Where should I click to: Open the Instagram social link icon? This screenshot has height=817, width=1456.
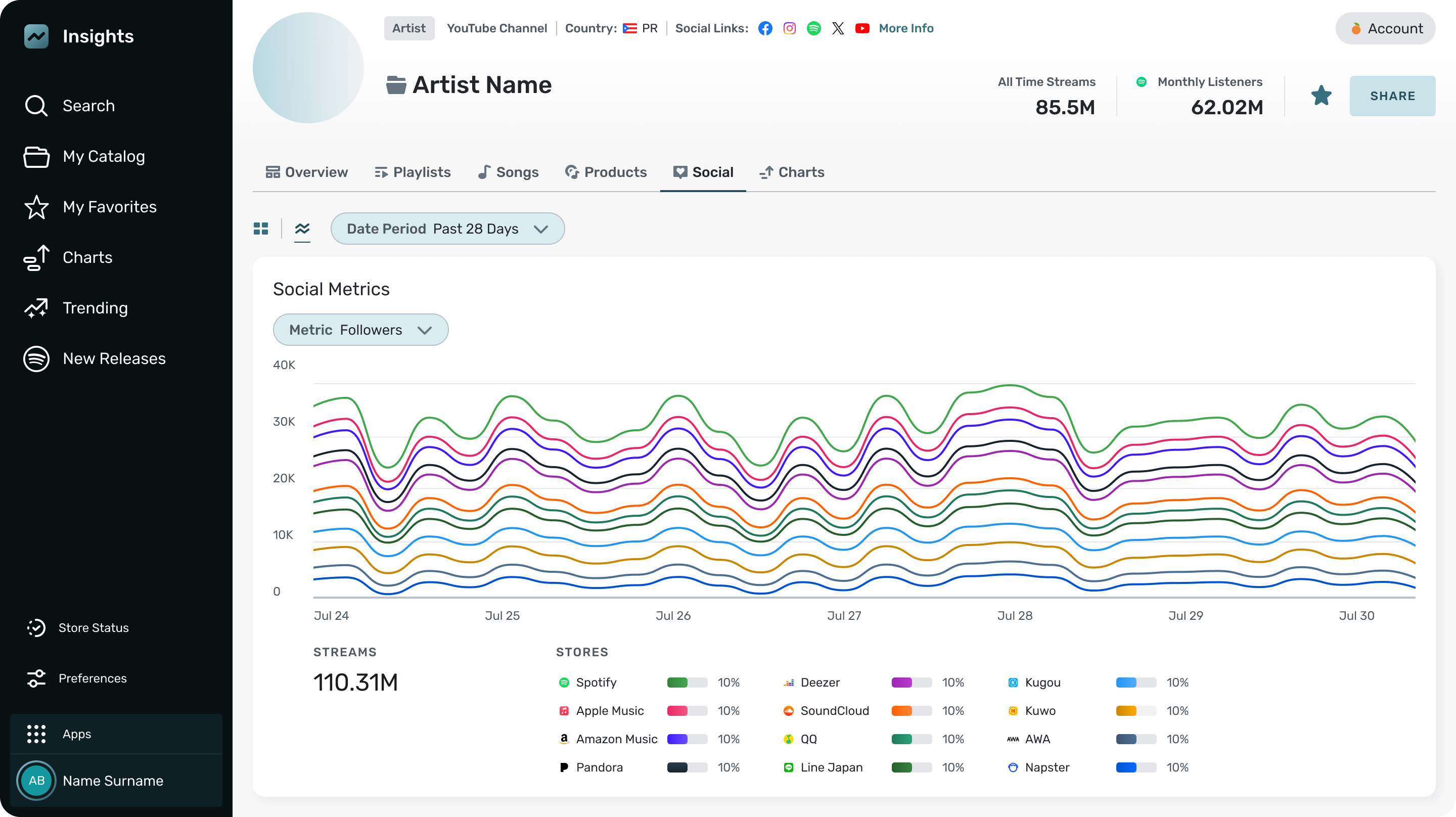click(789, 28)
